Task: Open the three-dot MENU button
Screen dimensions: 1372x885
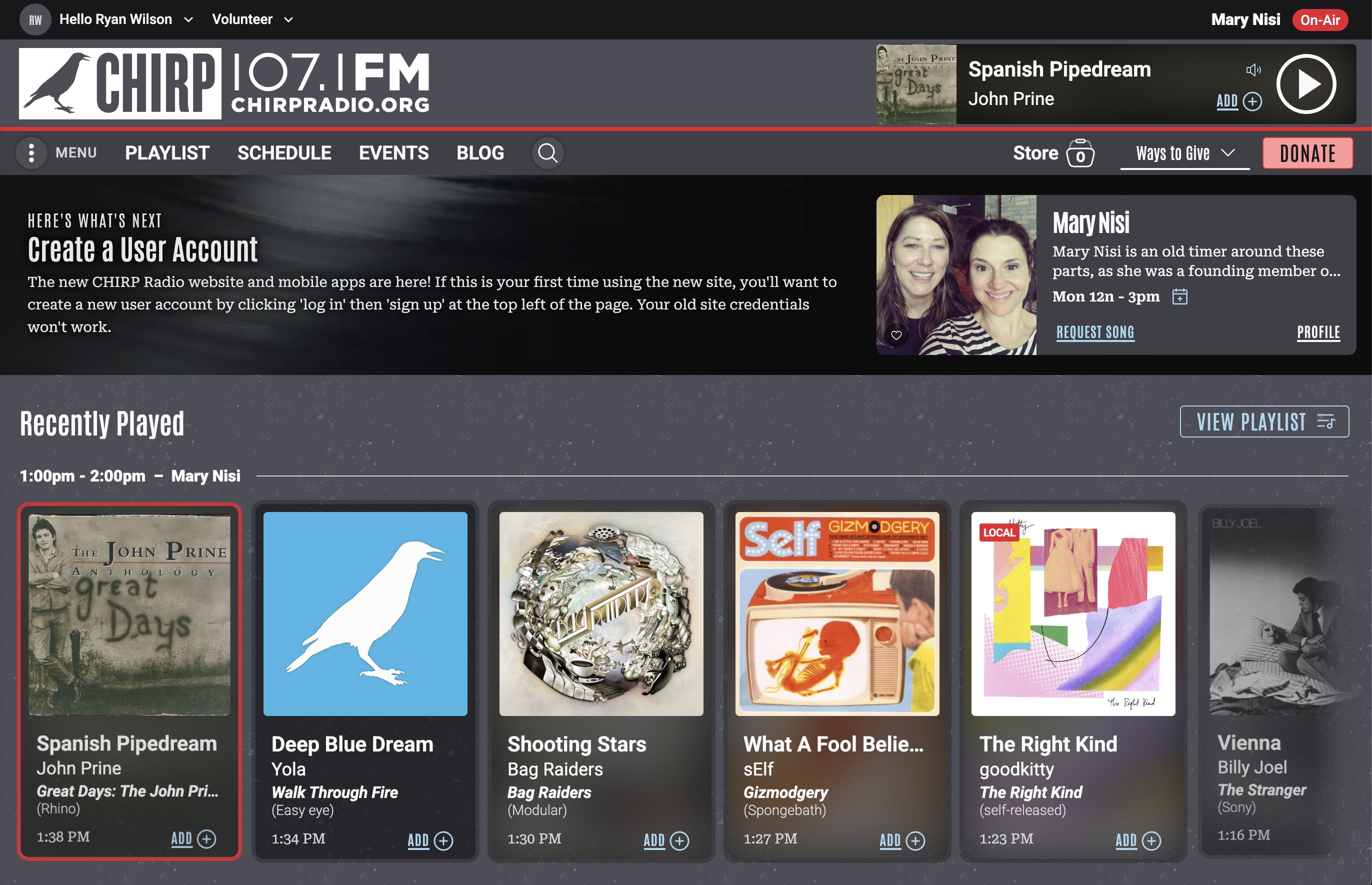Action: click(31, 153)
